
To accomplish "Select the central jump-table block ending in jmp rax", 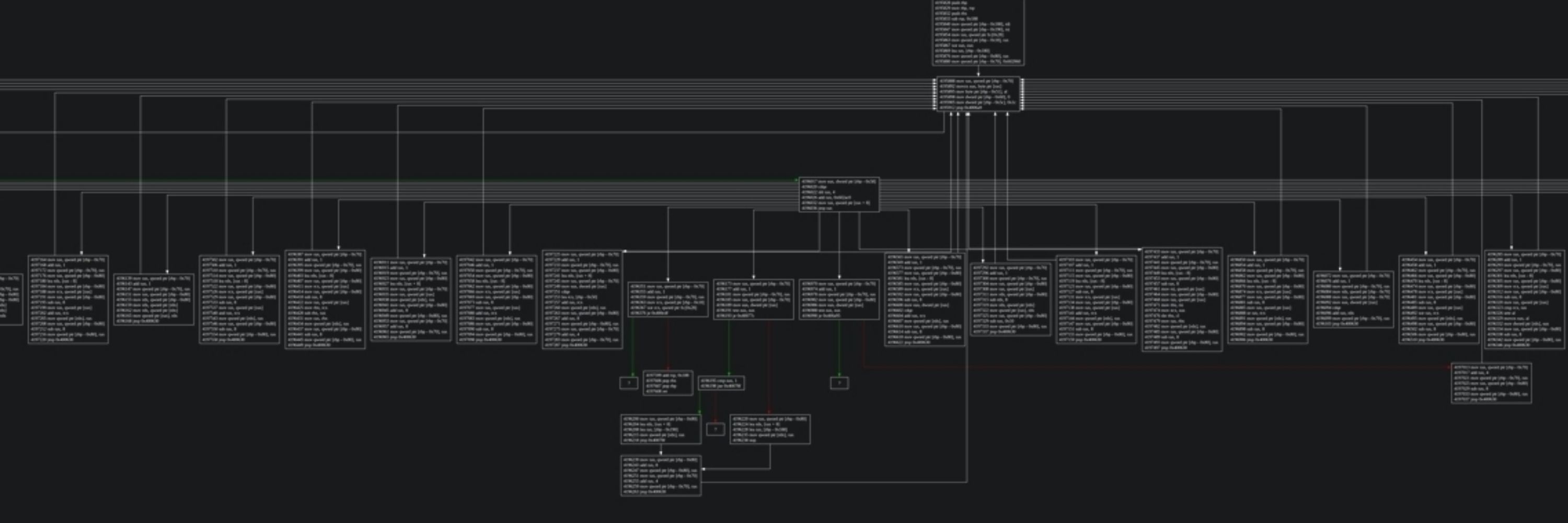I will coord(839,195).
